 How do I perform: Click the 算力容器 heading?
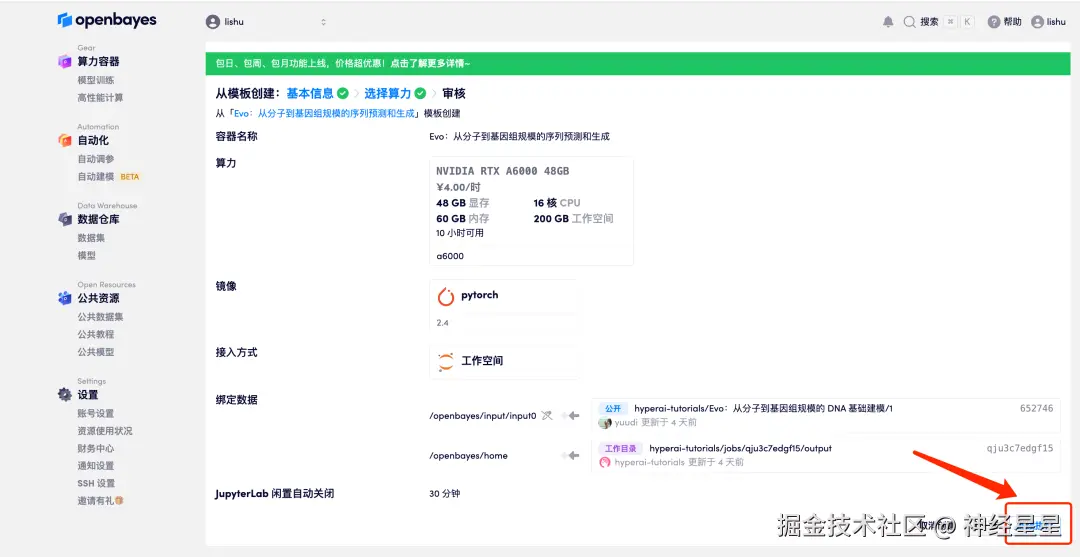click(x=98, y=61)
